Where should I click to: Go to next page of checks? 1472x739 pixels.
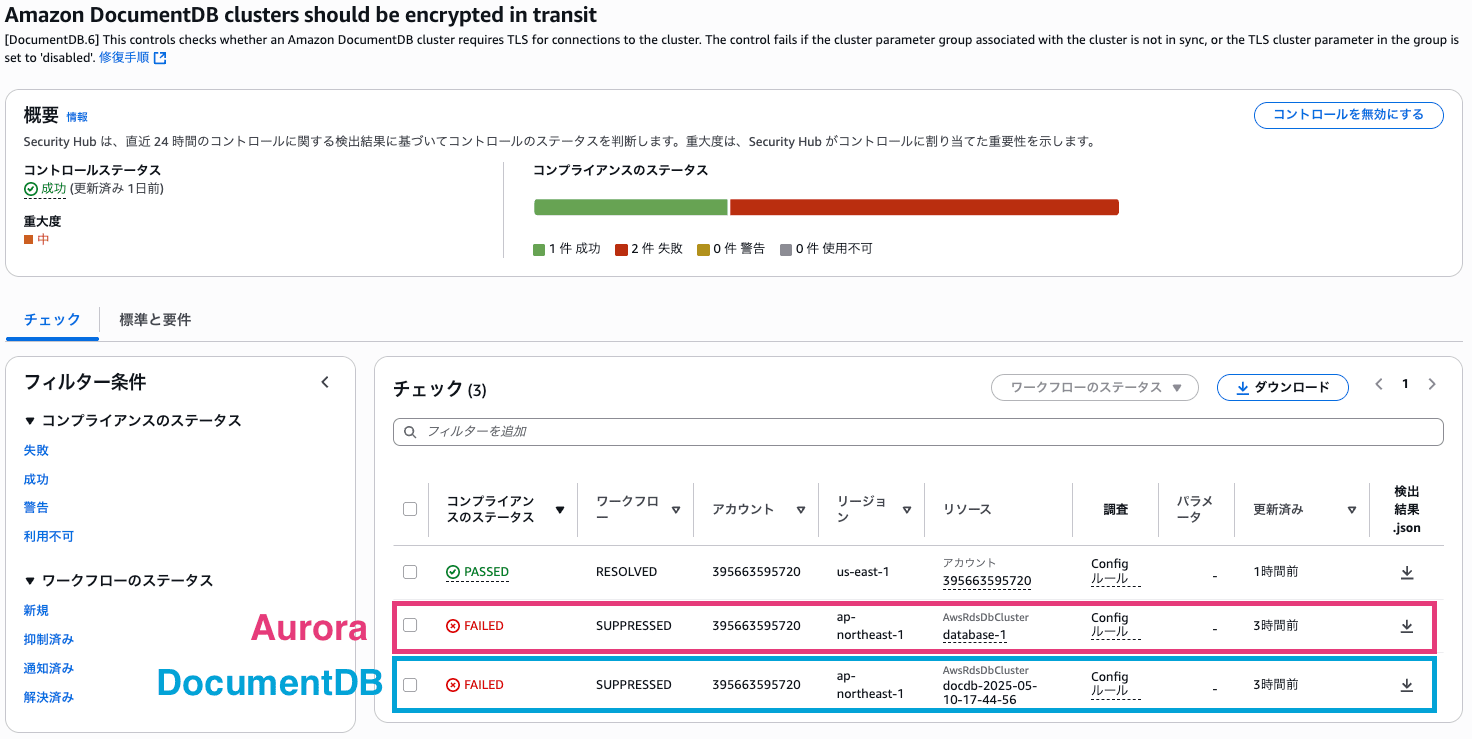click(x=1432, y=384)
